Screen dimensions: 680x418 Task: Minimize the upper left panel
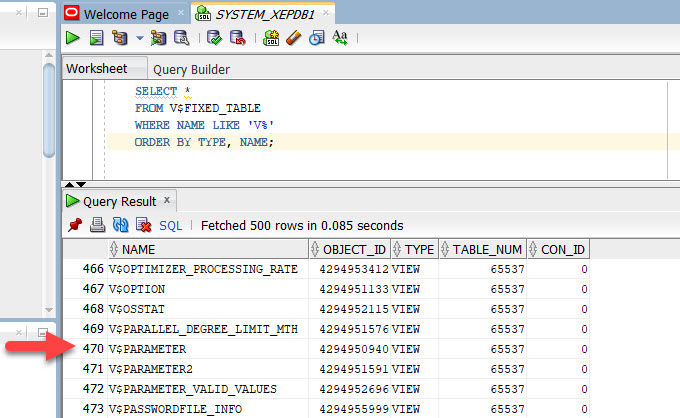coord(42,13)
